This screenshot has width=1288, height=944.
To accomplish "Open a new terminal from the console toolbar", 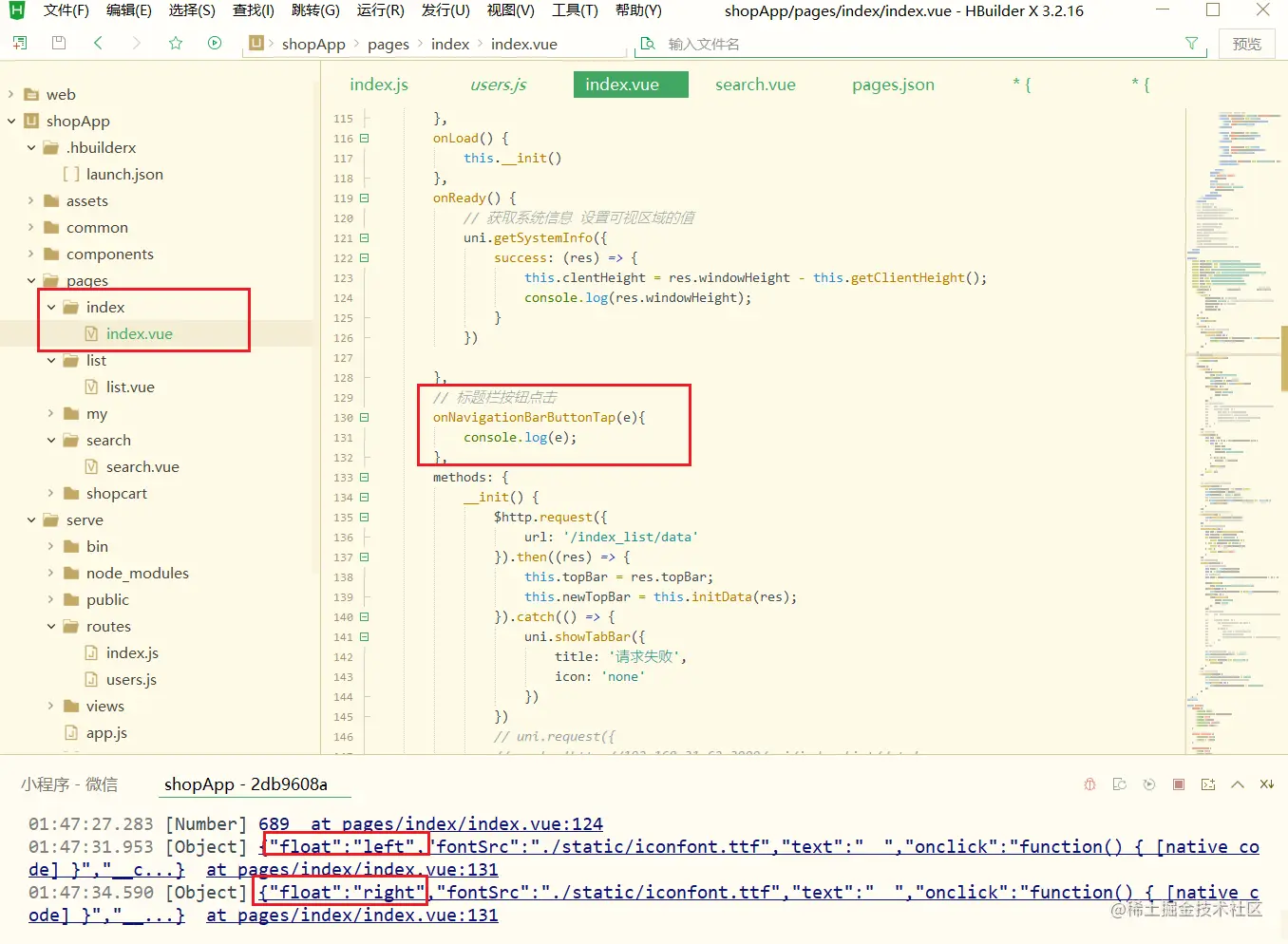I will (x=1208, y=784).
